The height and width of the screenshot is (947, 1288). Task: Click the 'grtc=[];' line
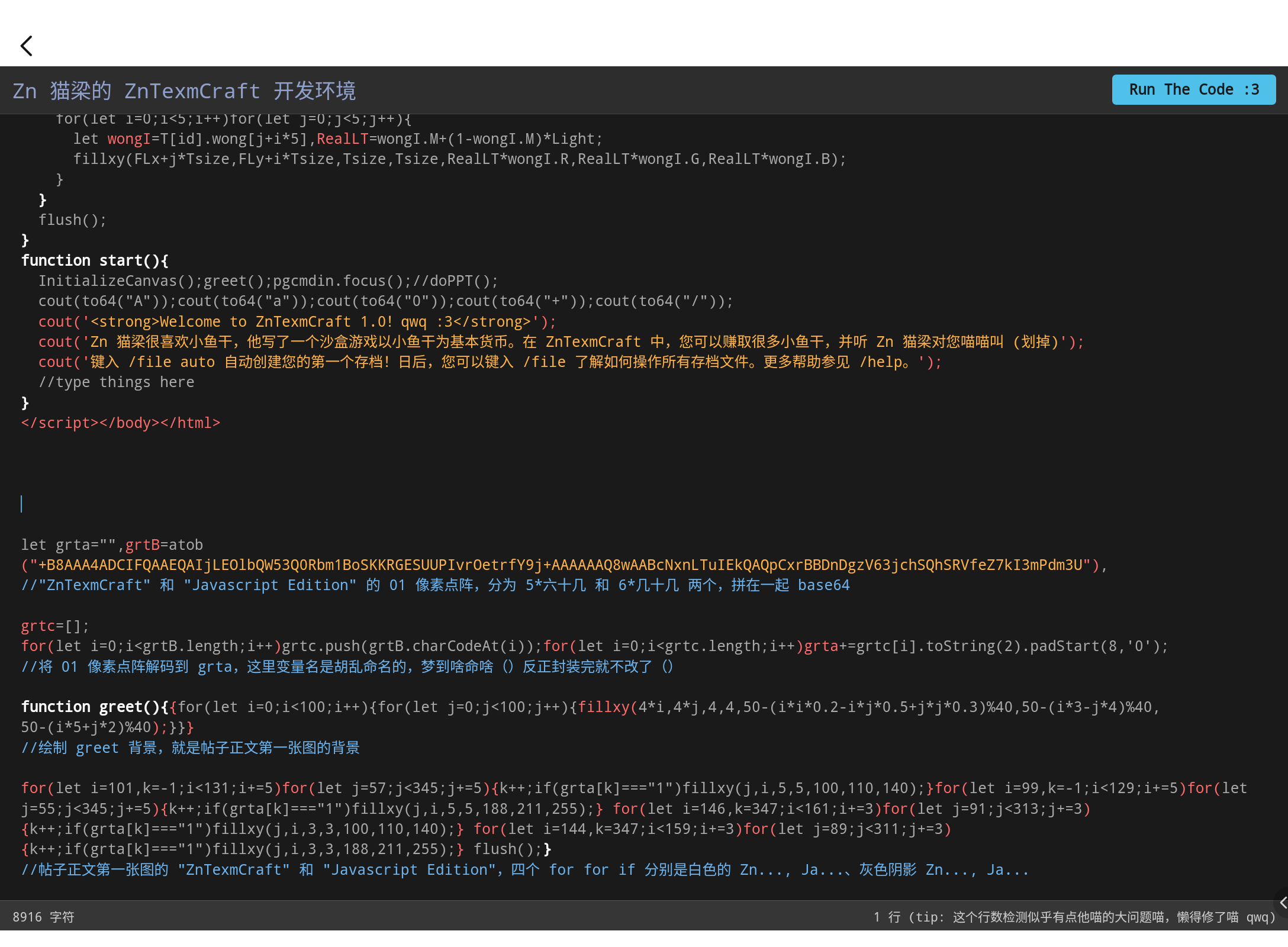point(55,626)
